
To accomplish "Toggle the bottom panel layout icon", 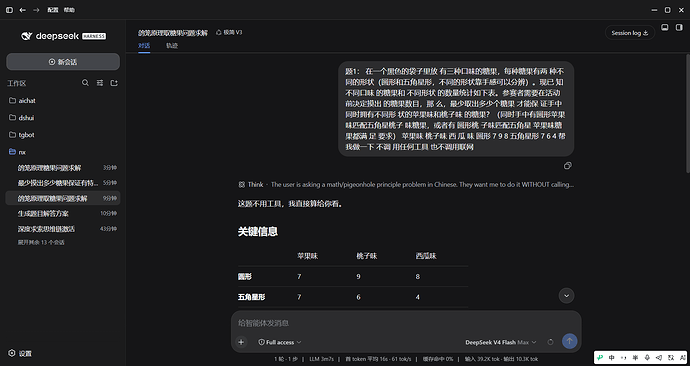I will click(665, 27).
